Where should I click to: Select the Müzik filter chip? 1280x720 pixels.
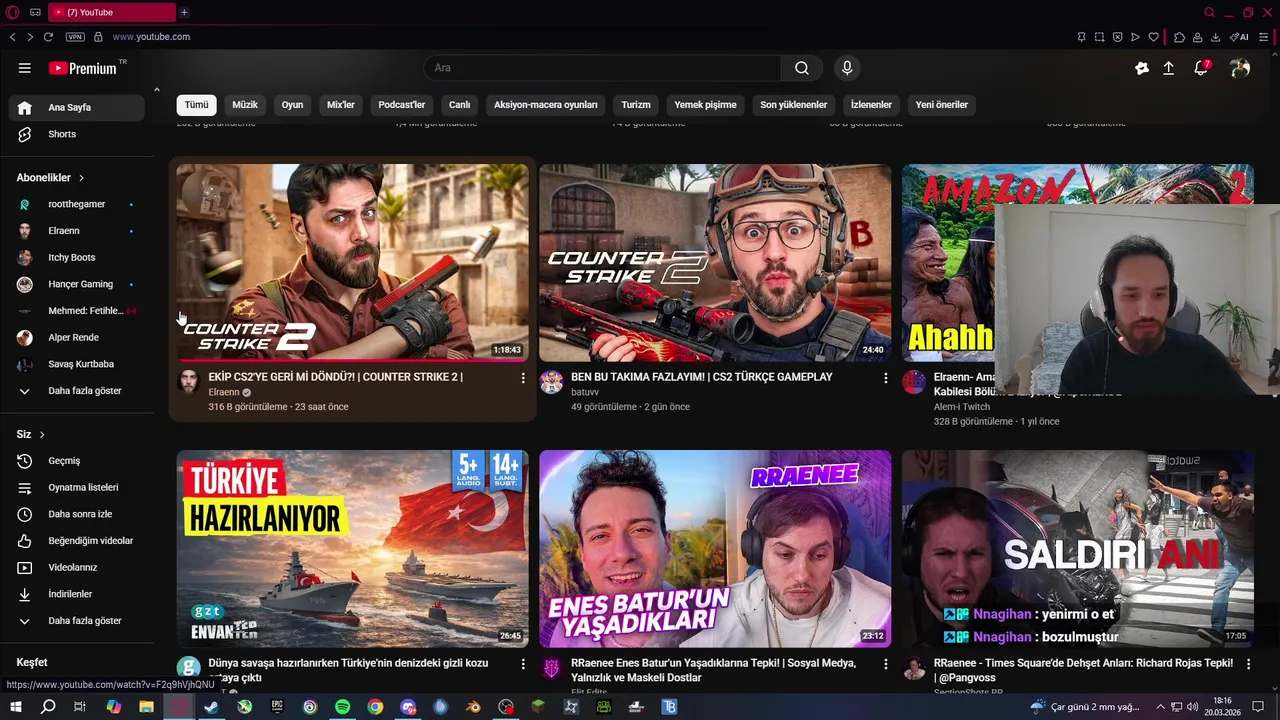245,105
